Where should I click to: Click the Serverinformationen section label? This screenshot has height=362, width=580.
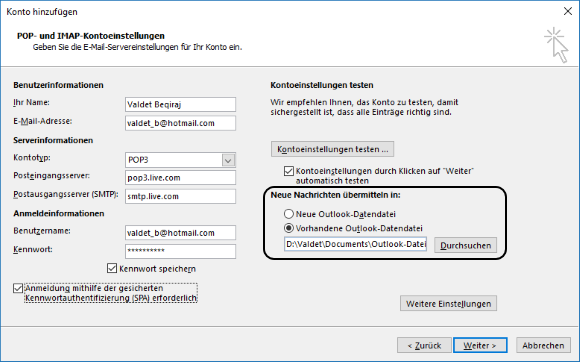tap(53, 140)
